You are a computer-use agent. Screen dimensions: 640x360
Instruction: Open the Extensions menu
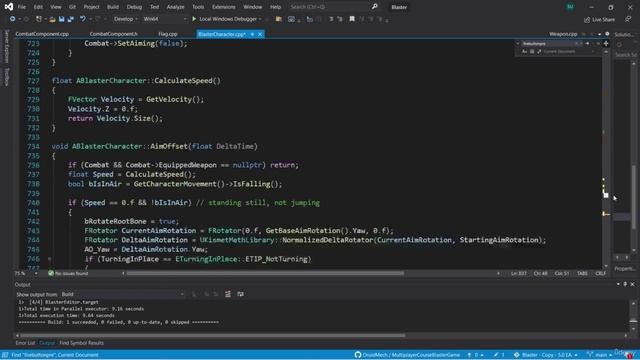point(223,7)
